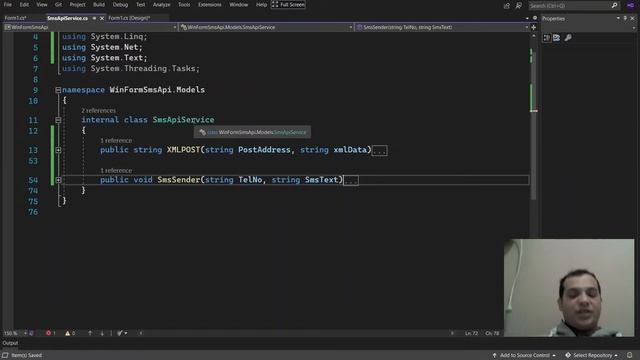Click the Full Screen button
The image size is (640, 360).
288,4
